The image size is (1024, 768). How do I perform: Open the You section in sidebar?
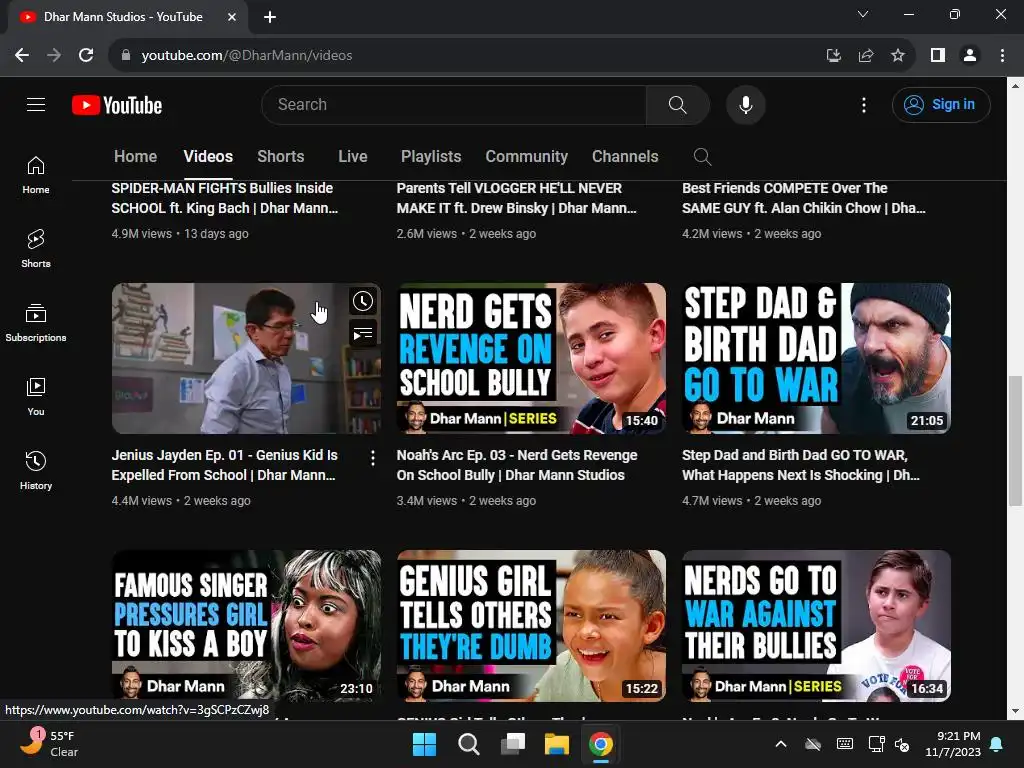[x=36, y=396]
